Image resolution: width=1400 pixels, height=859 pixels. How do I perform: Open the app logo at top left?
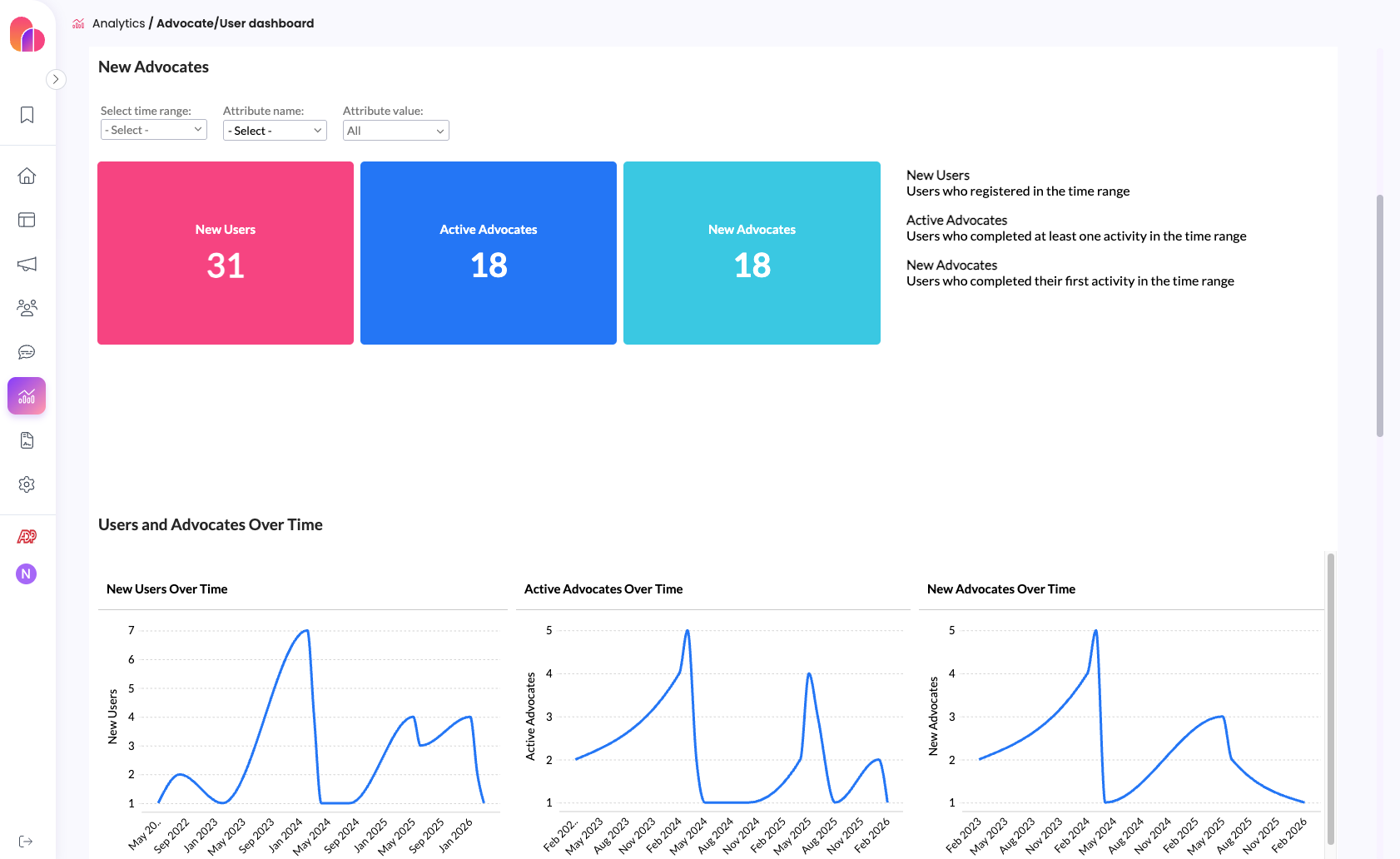tap(27, 33)
